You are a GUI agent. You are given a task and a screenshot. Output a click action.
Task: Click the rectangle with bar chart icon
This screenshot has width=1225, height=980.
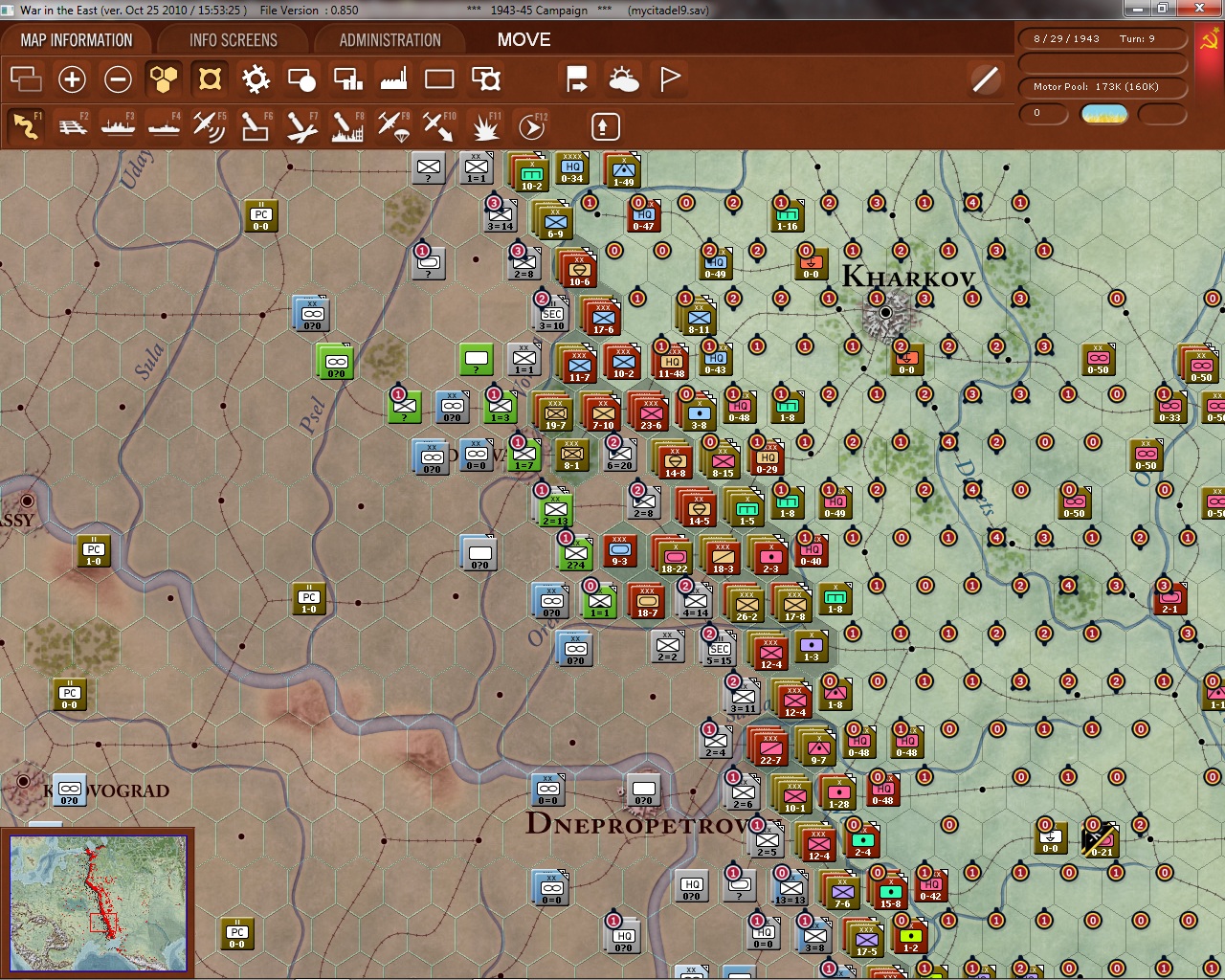(347, 79)
